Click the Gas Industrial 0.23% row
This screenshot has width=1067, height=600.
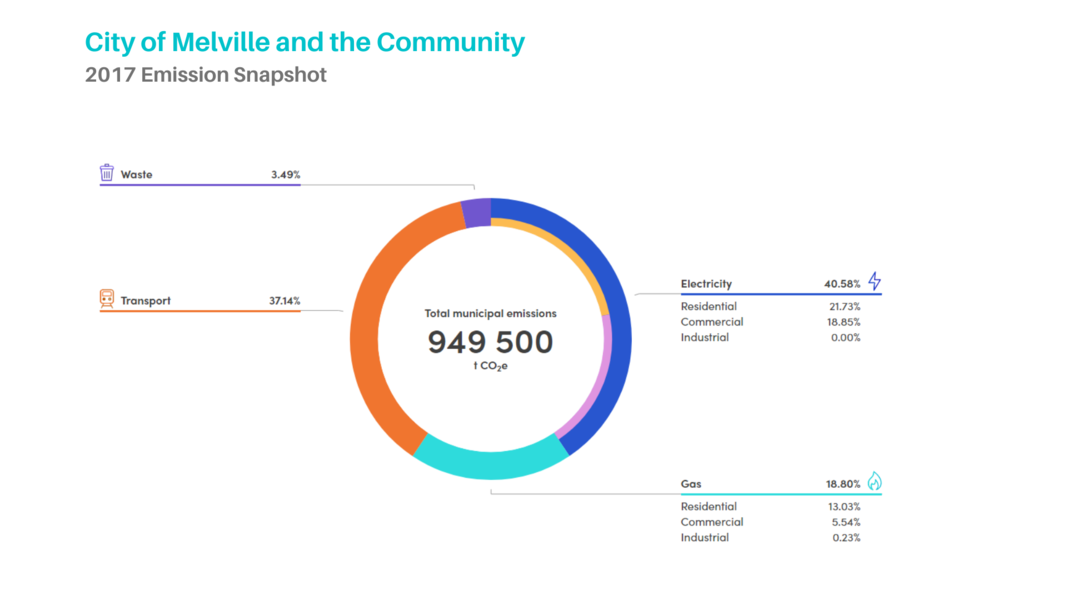[770, 538]
